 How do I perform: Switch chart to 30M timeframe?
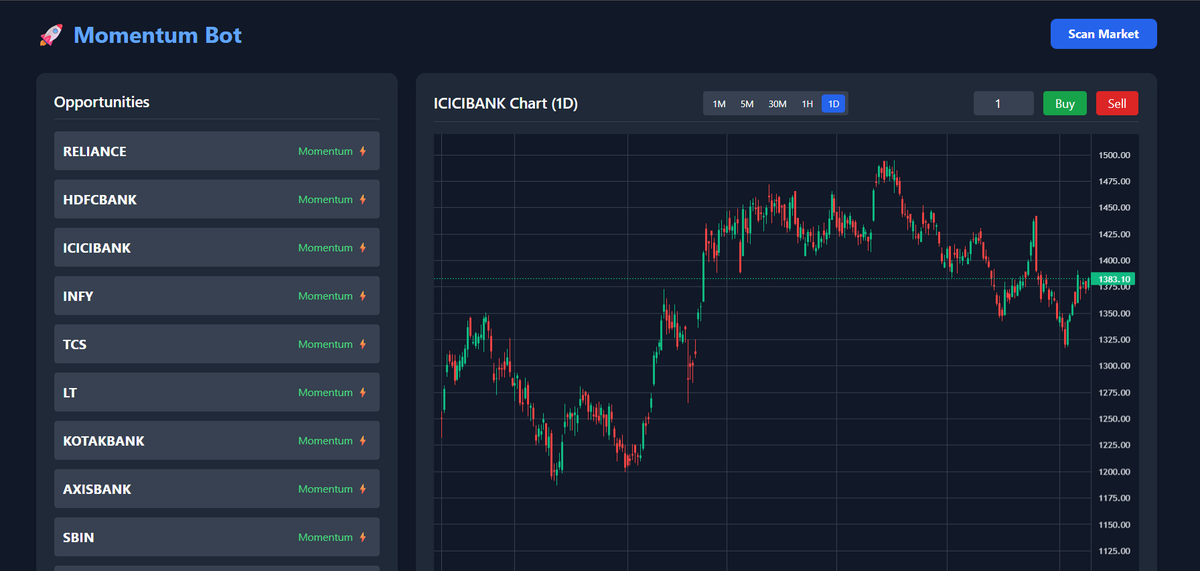777,104
